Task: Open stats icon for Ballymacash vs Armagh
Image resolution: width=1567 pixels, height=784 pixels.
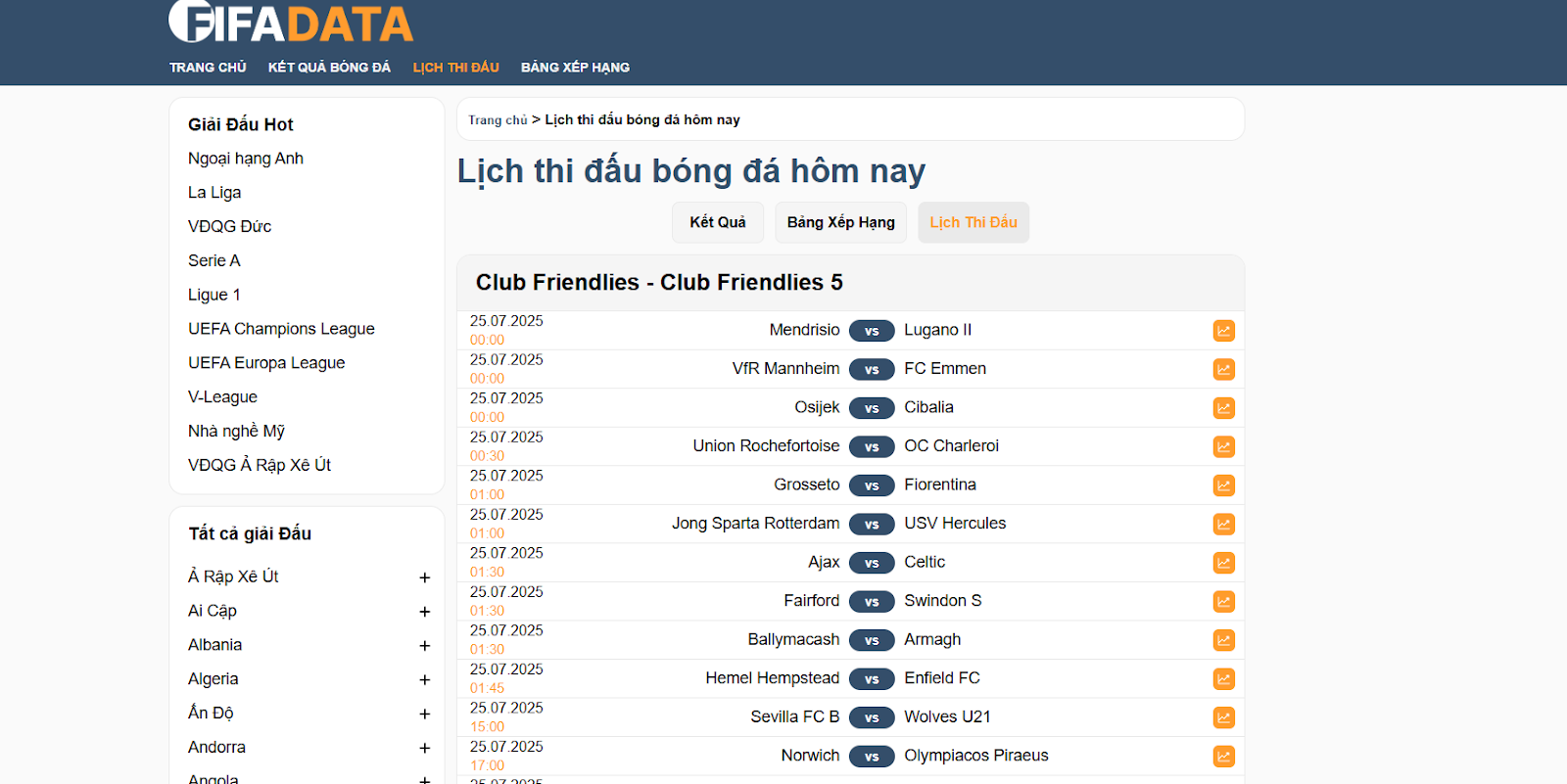Action: point(1223,640)
